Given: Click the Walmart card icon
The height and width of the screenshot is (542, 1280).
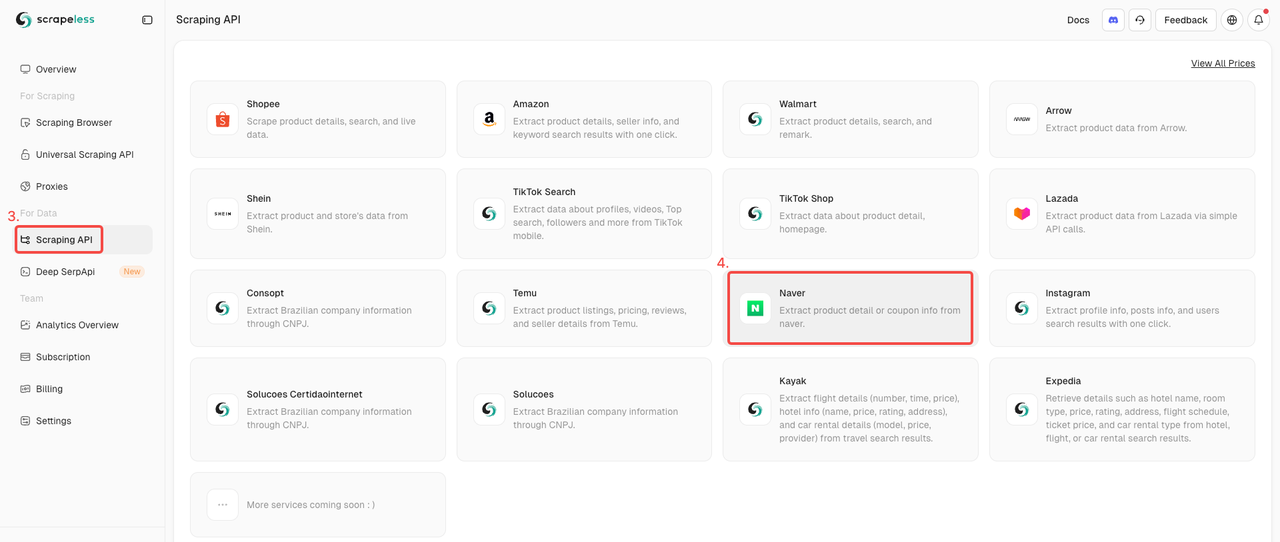Looking at the screenshot, I should [755, 119].
